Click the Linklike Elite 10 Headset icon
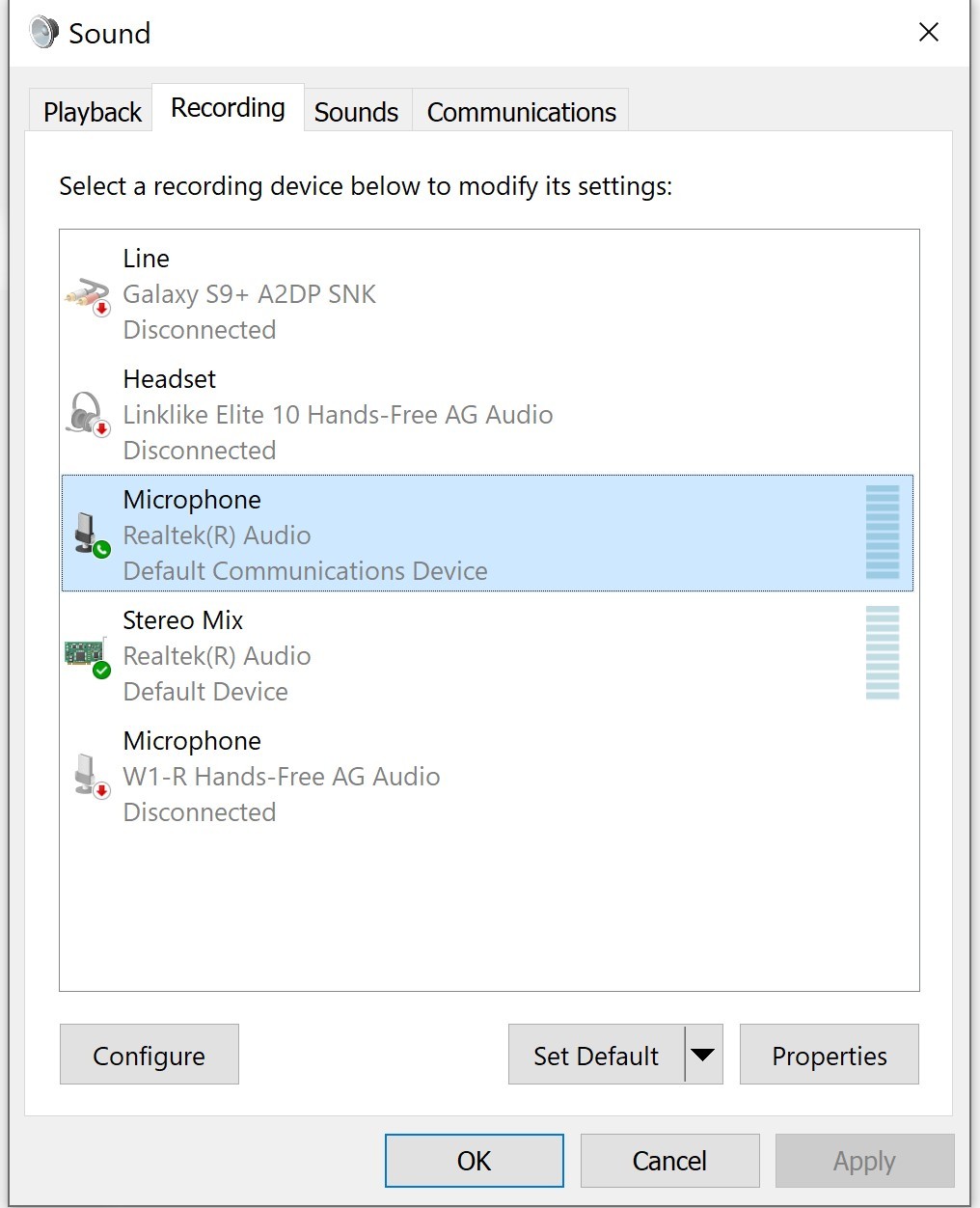The width and height of the screenshot is (980, 1208). point(88,415)
